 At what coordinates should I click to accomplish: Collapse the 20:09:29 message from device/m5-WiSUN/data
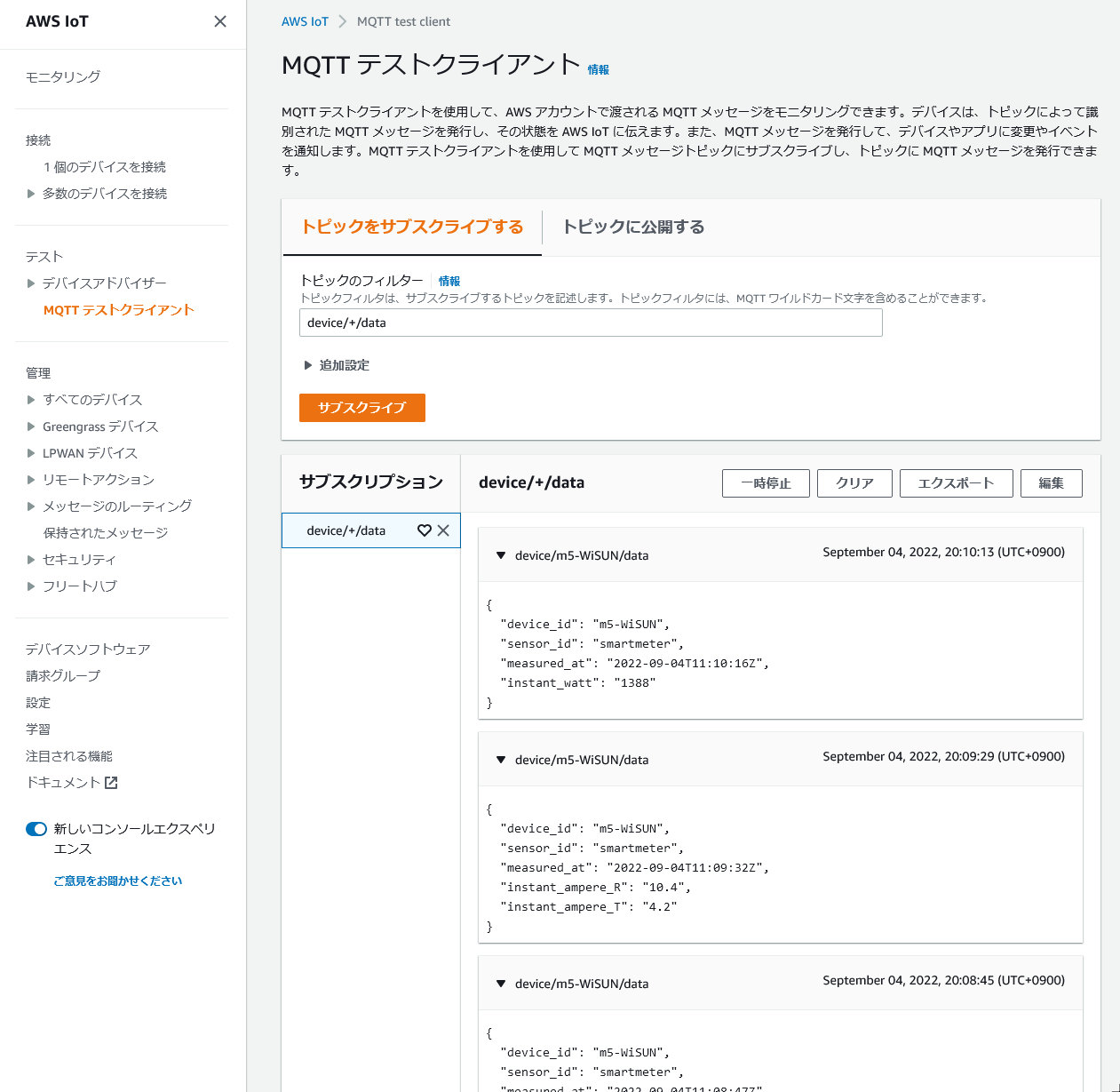pos(501,760)
